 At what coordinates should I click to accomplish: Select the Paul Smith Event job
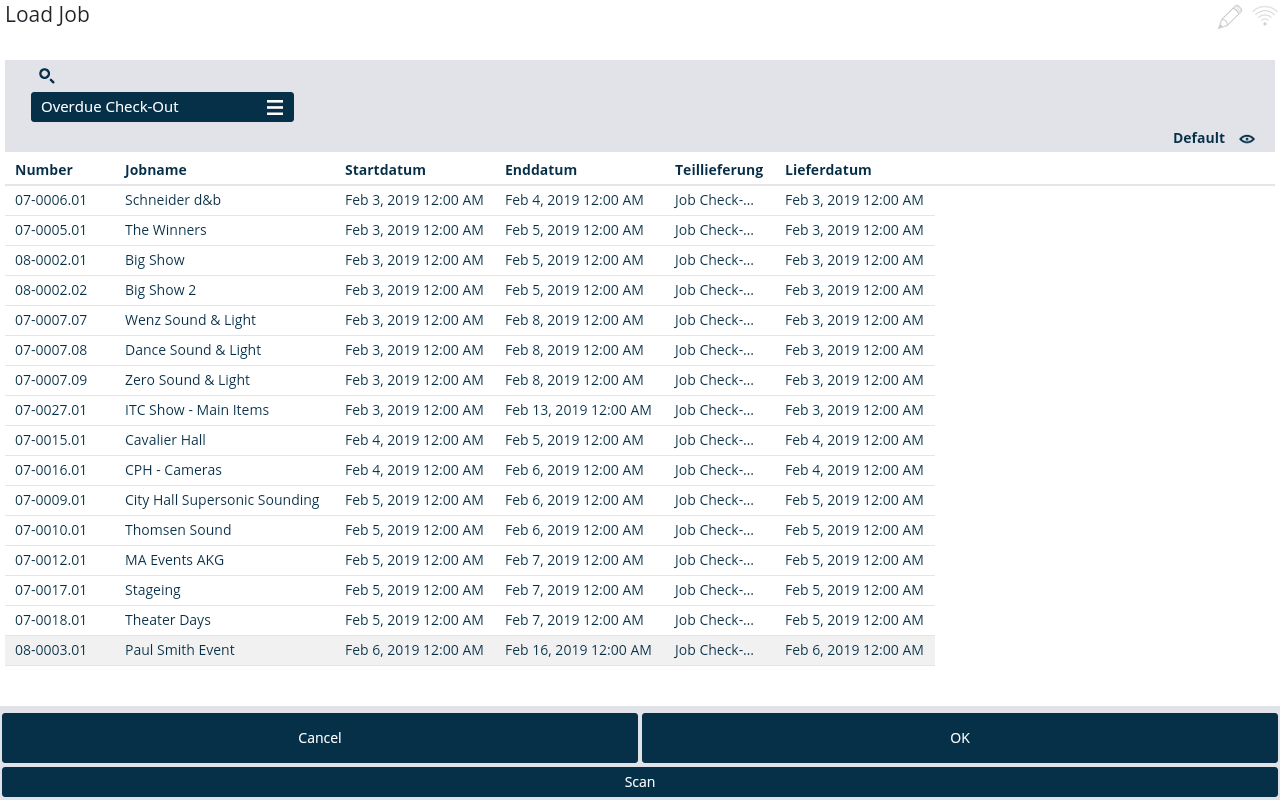click(470, 650)
